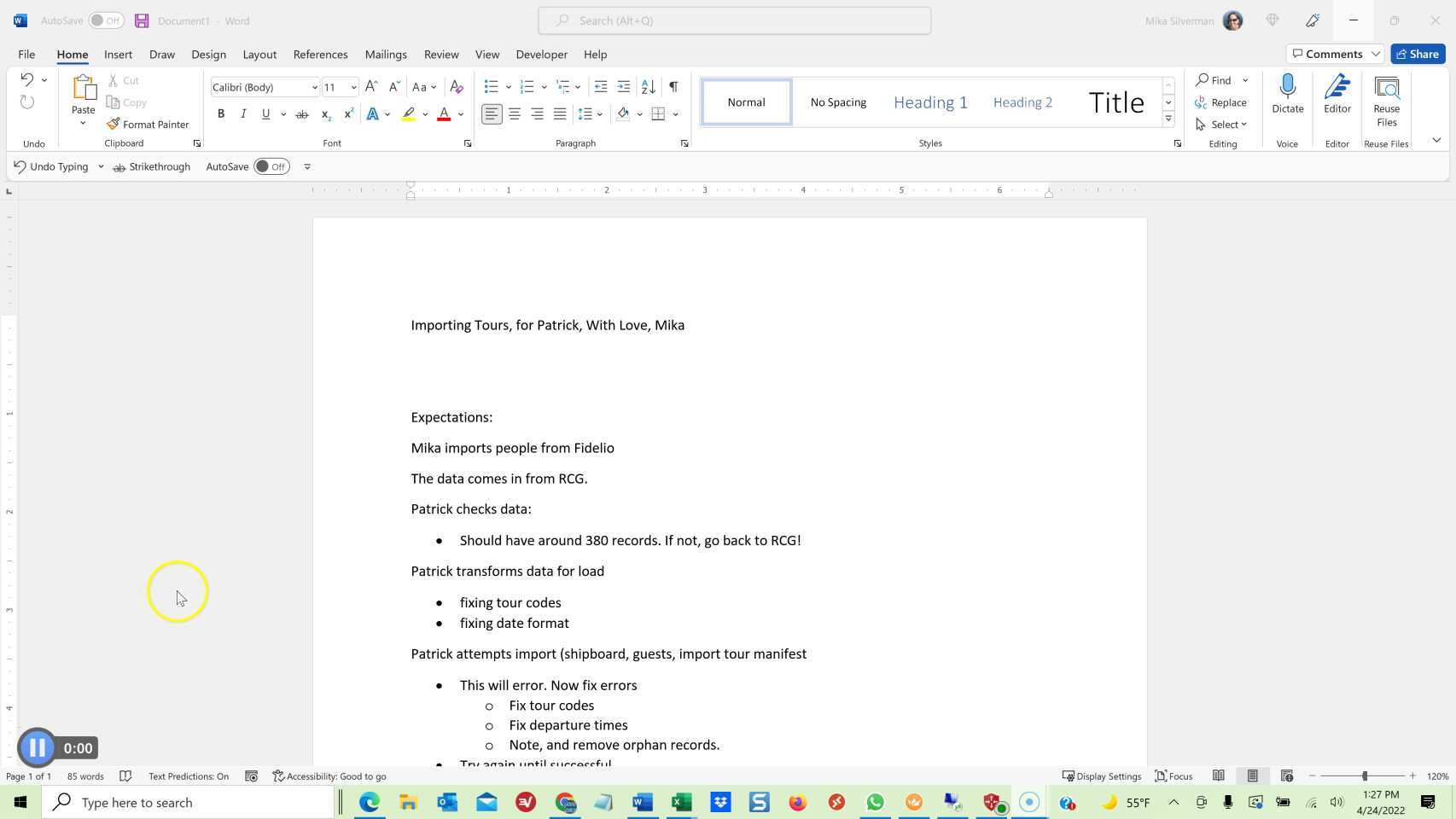Select the Center alignment icon
Screen dimensions: 1456x819
(515, 113)
